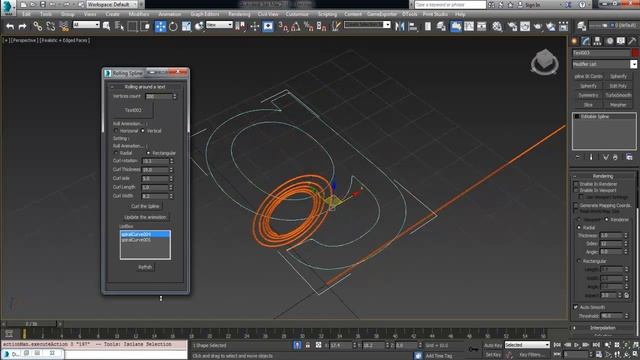The width and height of the screenshot is (640, 360).
Task: Click the Undo arrow in main toolbar
Action: [x=10, y=27]
